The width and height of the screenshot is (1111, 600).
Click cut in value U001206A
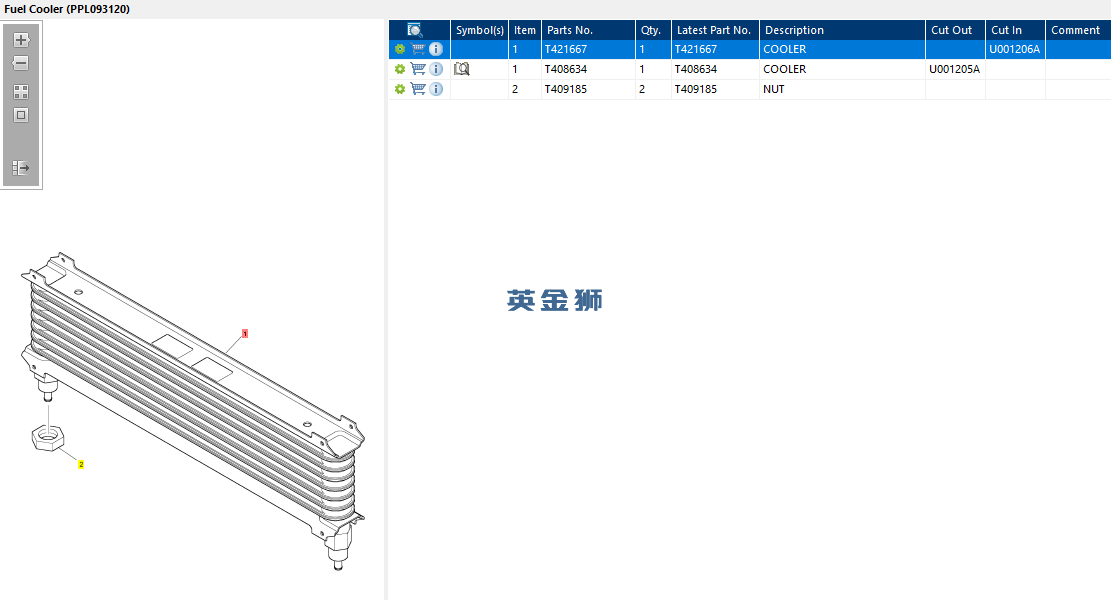(x=1015, y=49)
